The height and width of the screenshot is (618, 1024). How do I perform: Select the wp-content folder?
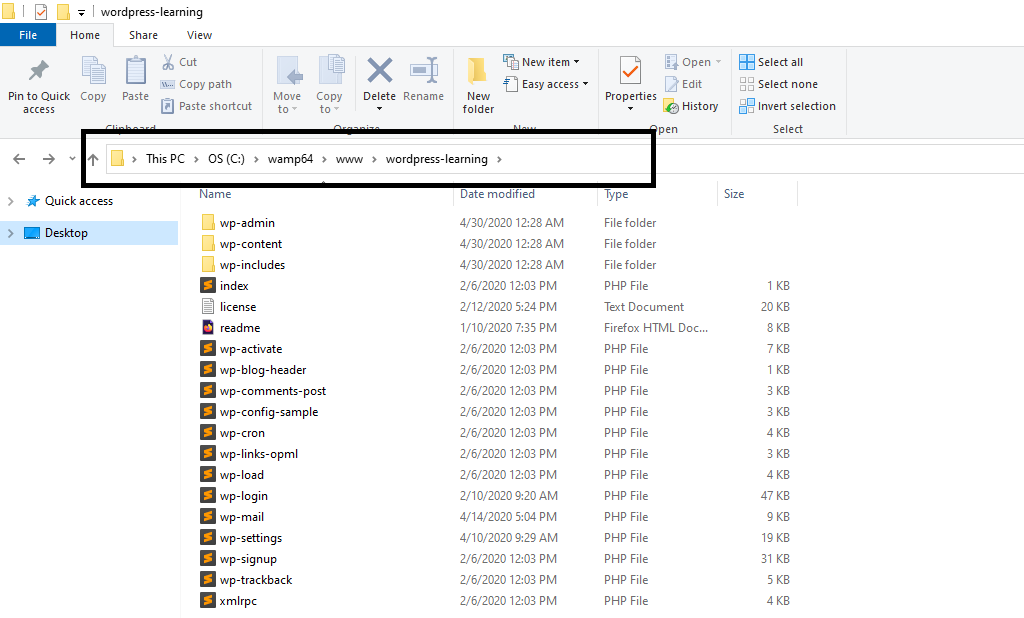click(x=251, y=244)
